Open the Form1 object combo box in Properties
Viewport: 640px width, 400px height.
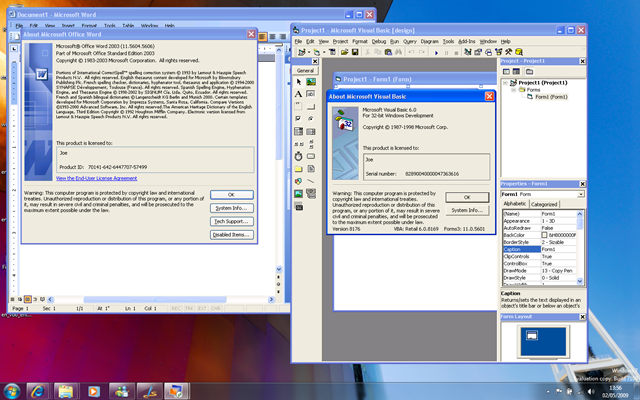coord(542,194)
